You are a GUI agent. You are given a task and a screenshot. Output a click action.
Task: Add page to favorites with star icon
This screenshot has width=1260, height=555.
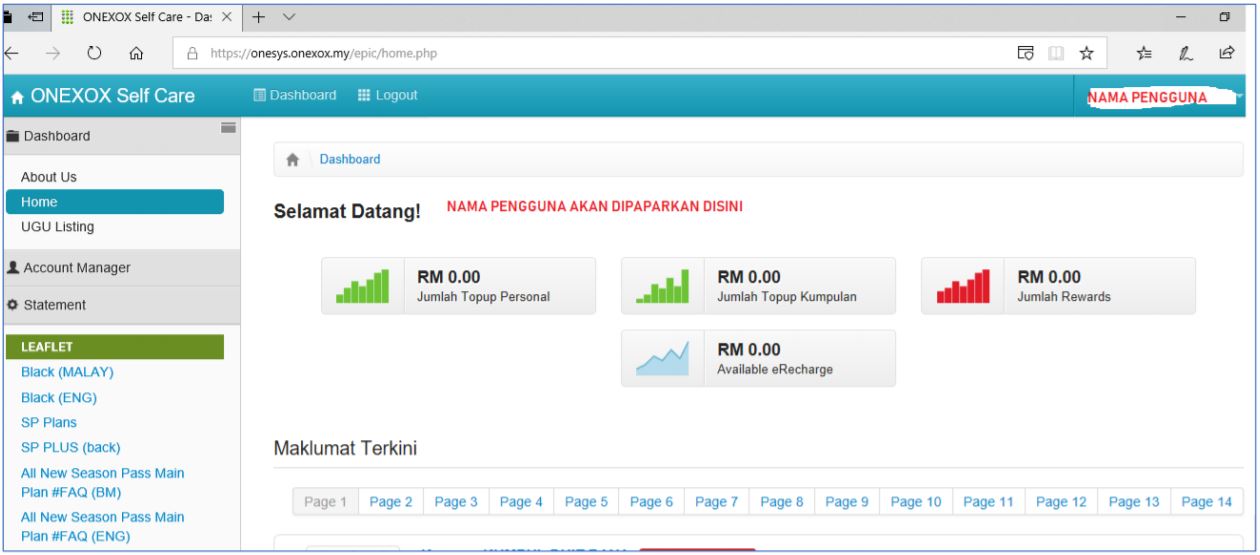coord(1086,52)
